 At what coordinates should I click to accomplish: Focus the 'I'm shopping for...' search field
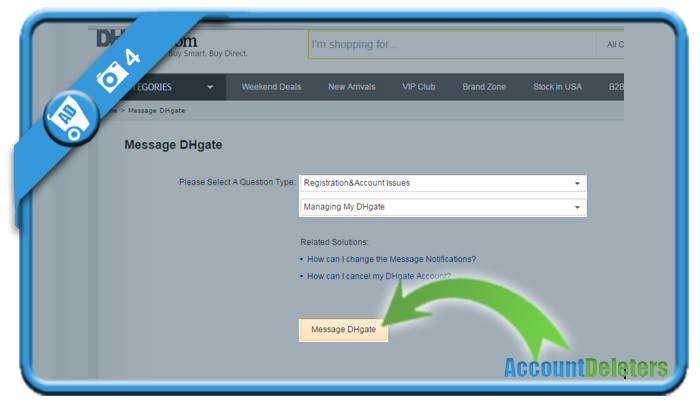coord(452,45)
